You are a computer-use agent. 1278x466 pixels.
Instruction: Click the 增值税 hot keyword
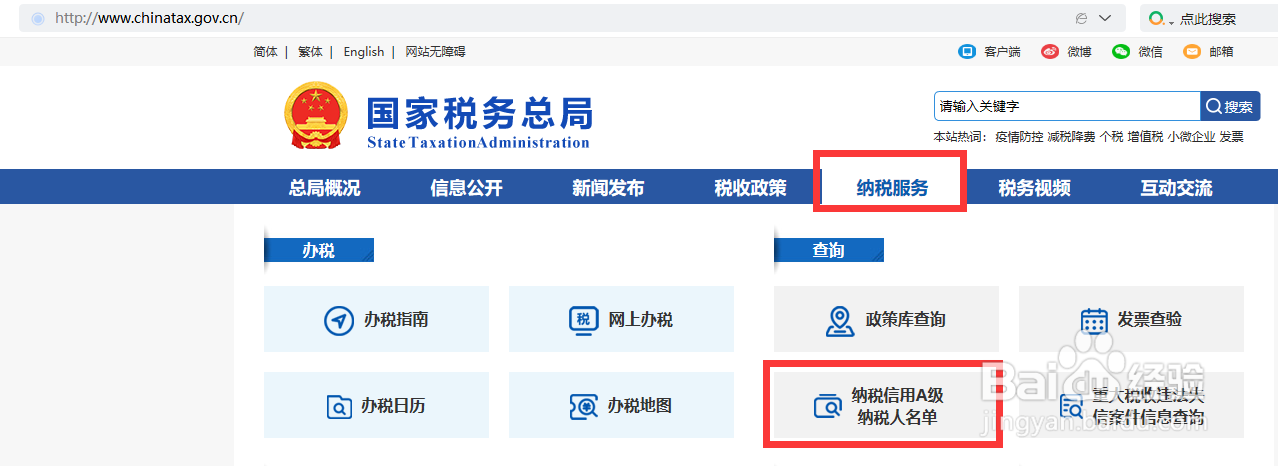(1145, 137)
